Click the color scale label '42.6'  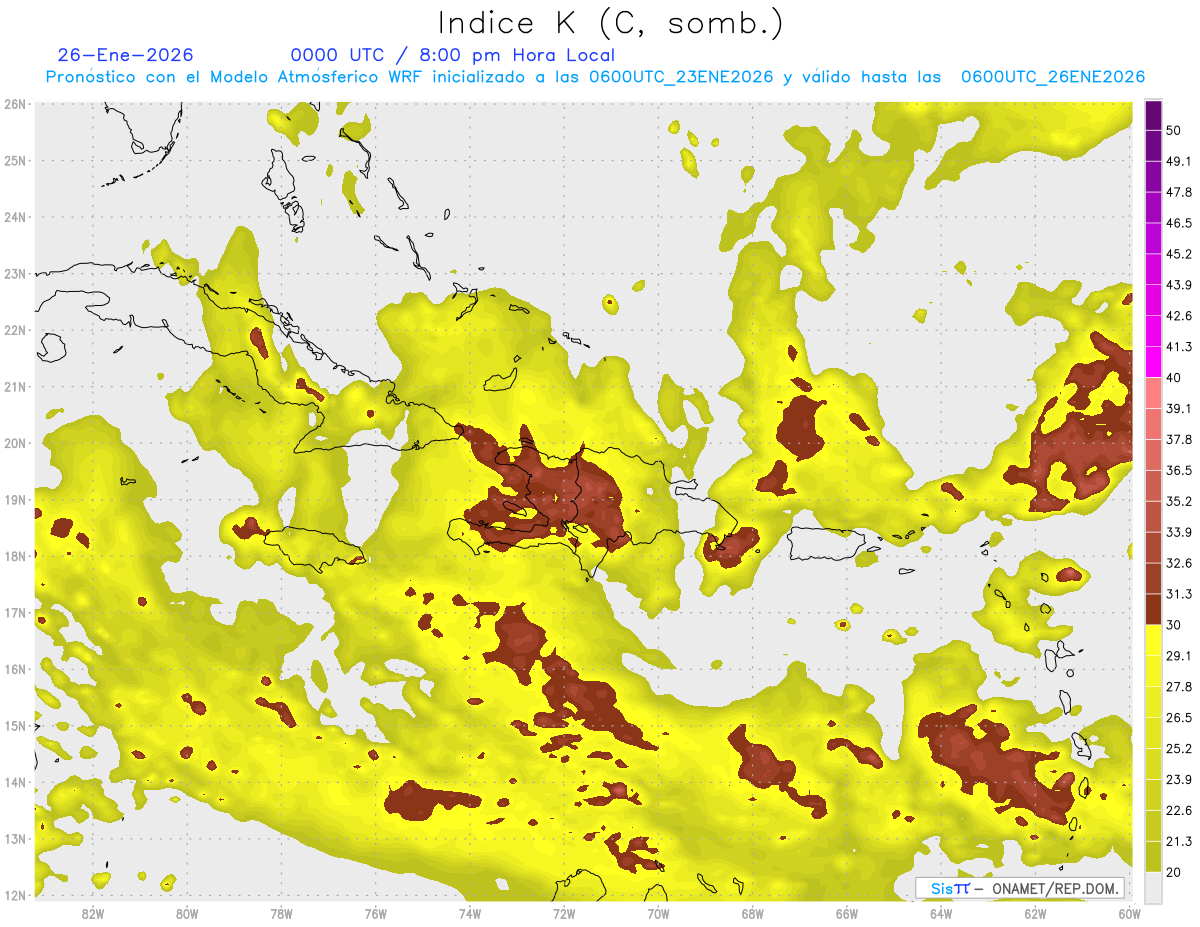[1178, 315]
